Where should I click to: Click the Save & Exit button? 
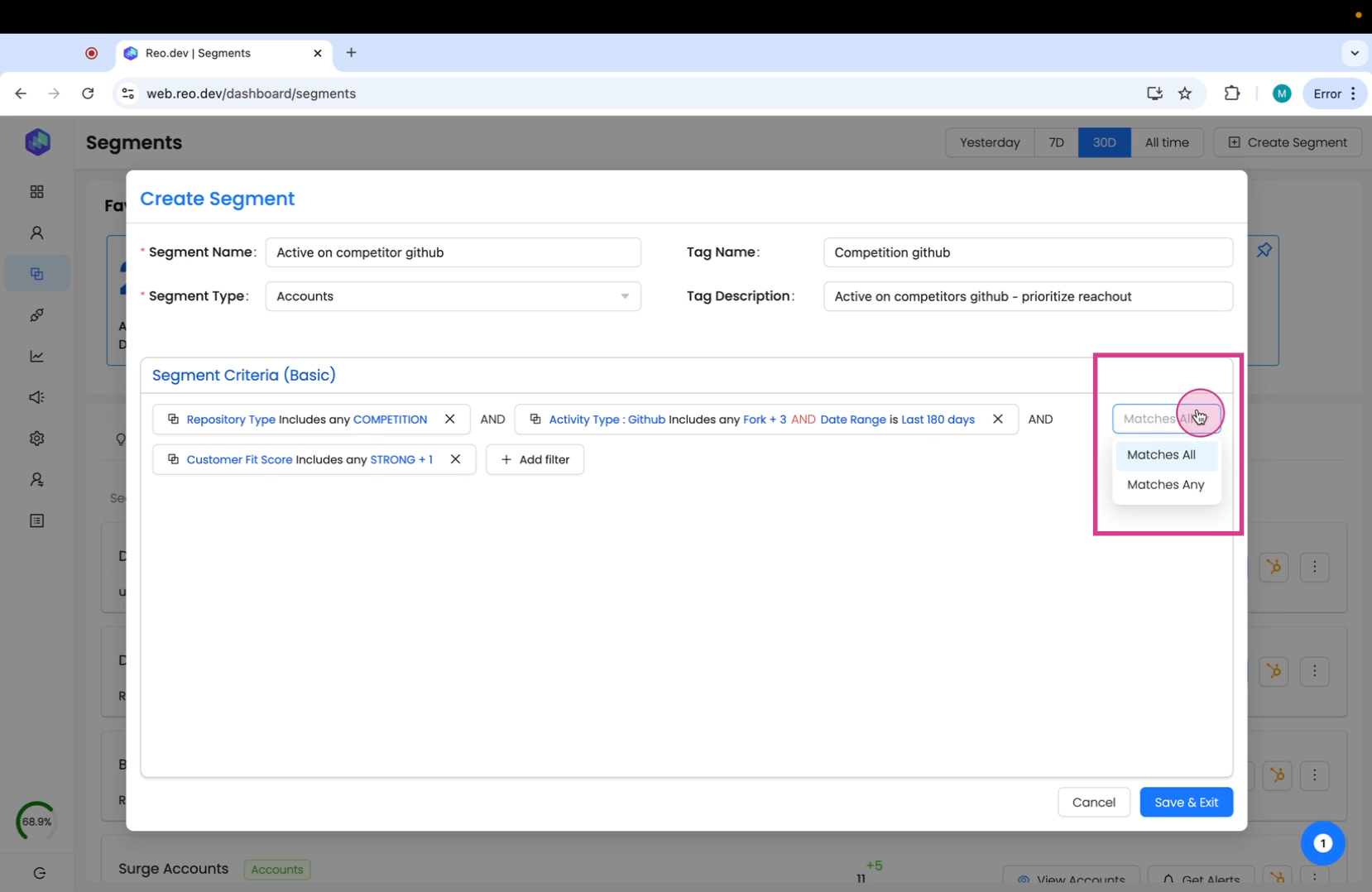click(x=1185, y=803)
